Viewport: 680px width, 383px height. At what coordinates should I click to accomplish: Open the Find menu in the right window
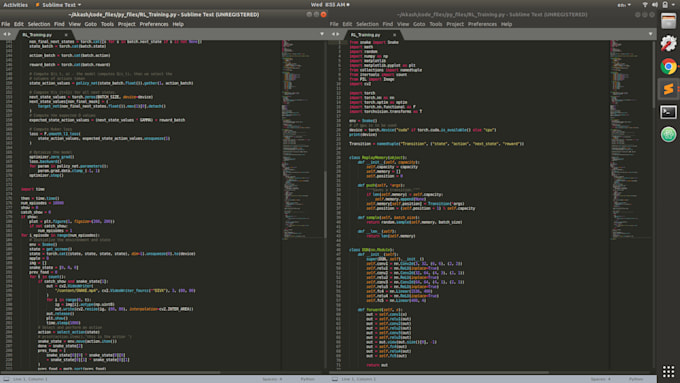click(387, 24)
